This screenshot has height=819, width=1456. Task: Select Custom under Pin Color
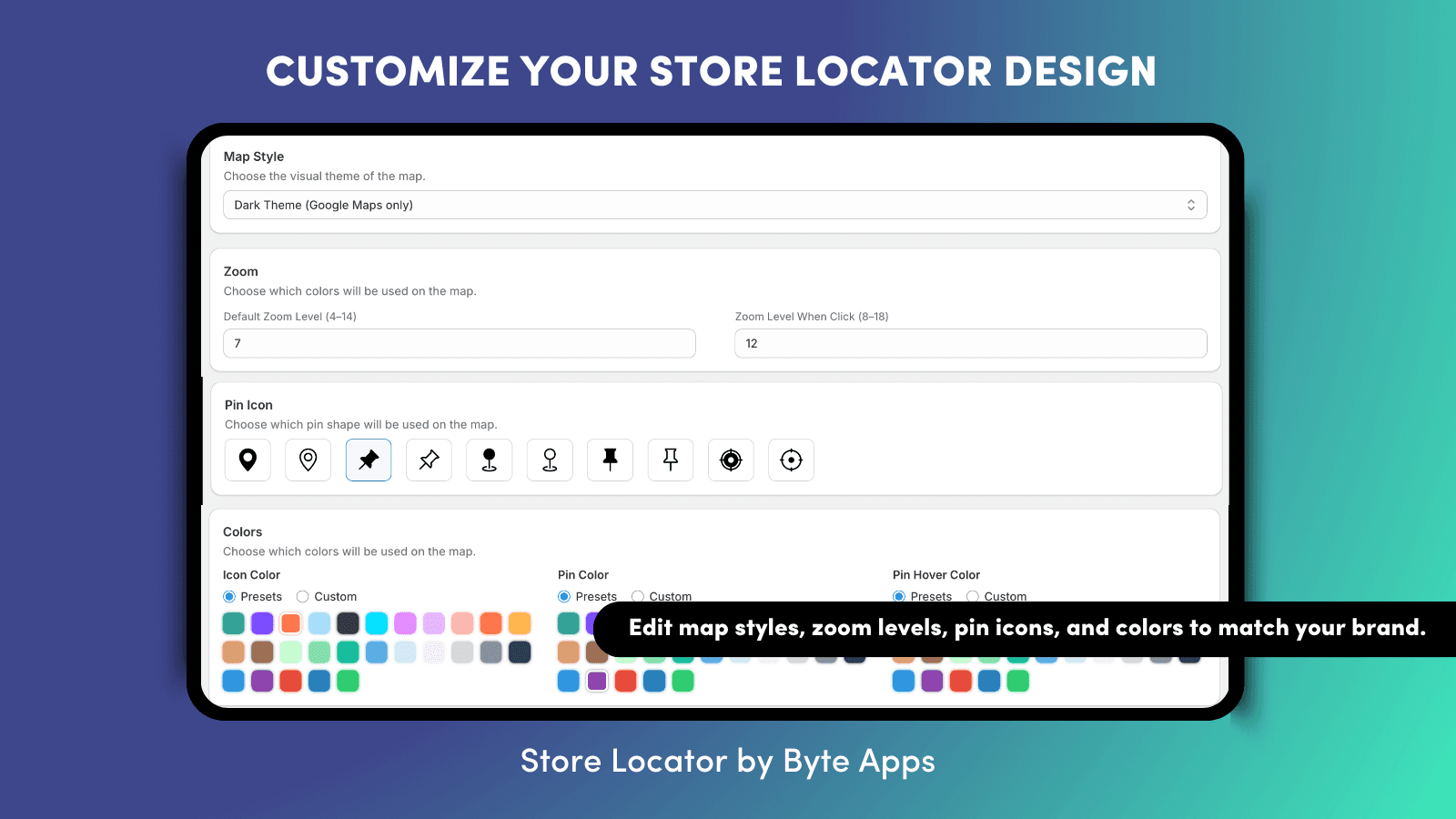point(638,597)
